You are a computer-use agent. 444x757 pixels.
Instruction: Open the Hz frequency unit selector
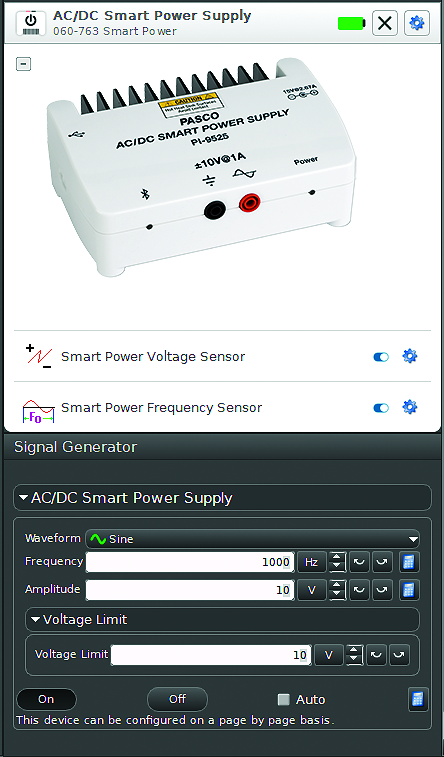311,562
